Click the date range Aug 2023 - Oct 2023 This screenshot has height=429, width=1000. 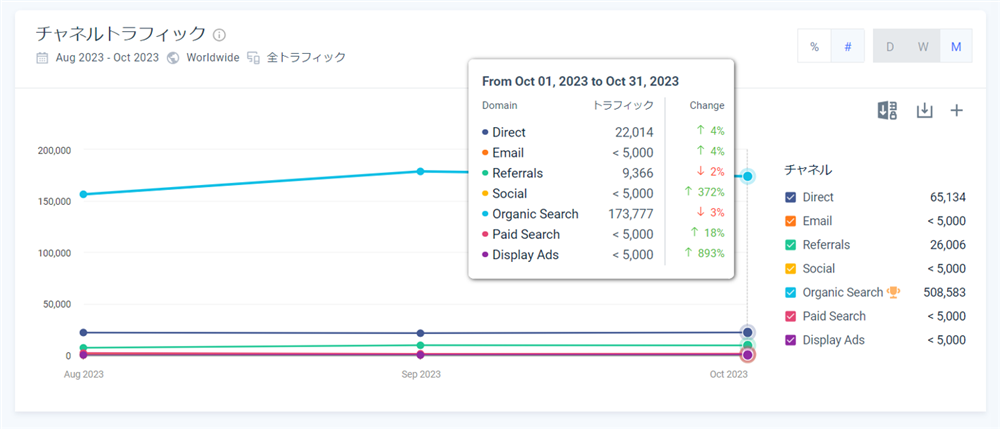pyautogui.click(x=107, y=57)
